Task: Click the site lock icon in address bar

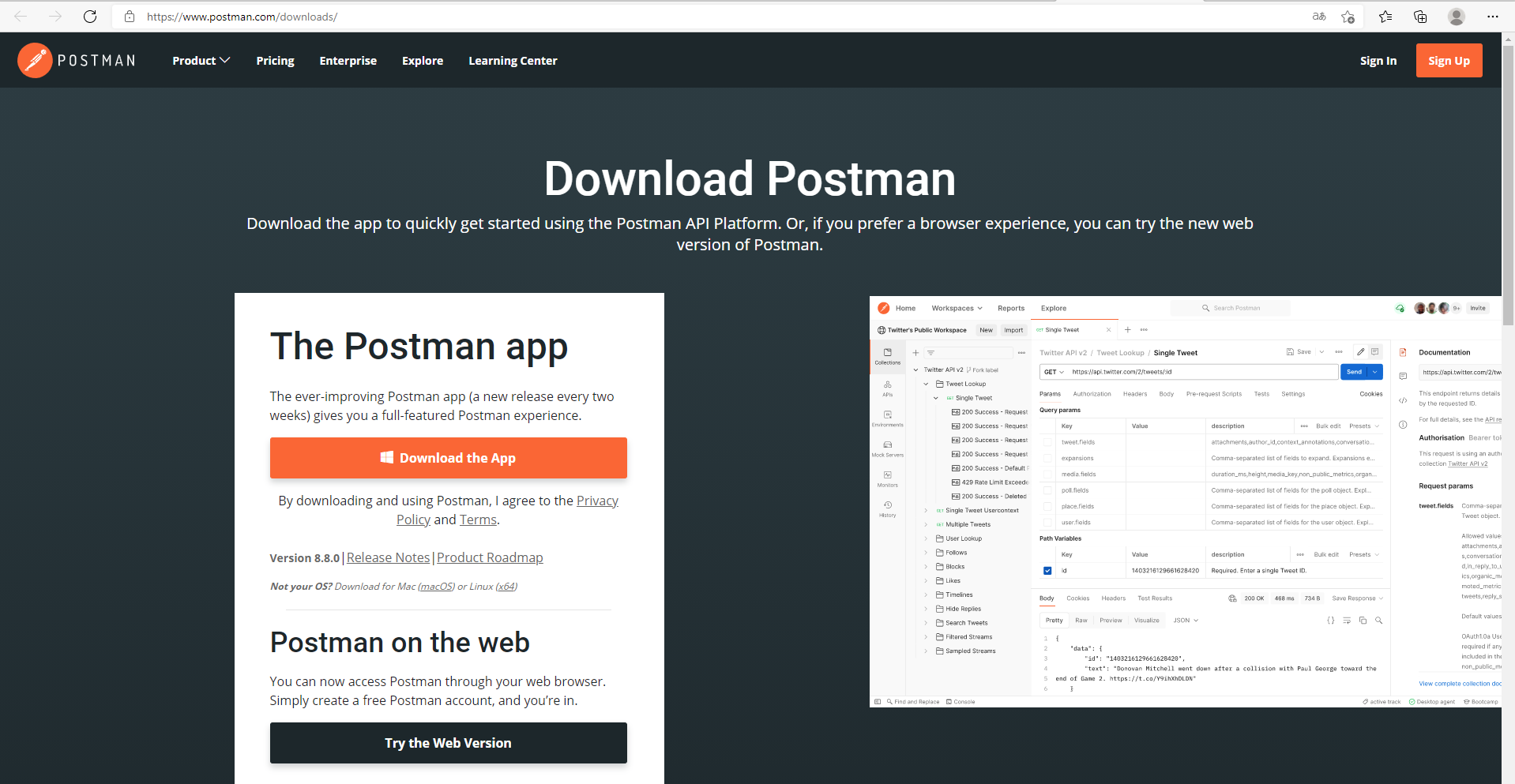Action: pyautogui.click(x=130, y=17)
